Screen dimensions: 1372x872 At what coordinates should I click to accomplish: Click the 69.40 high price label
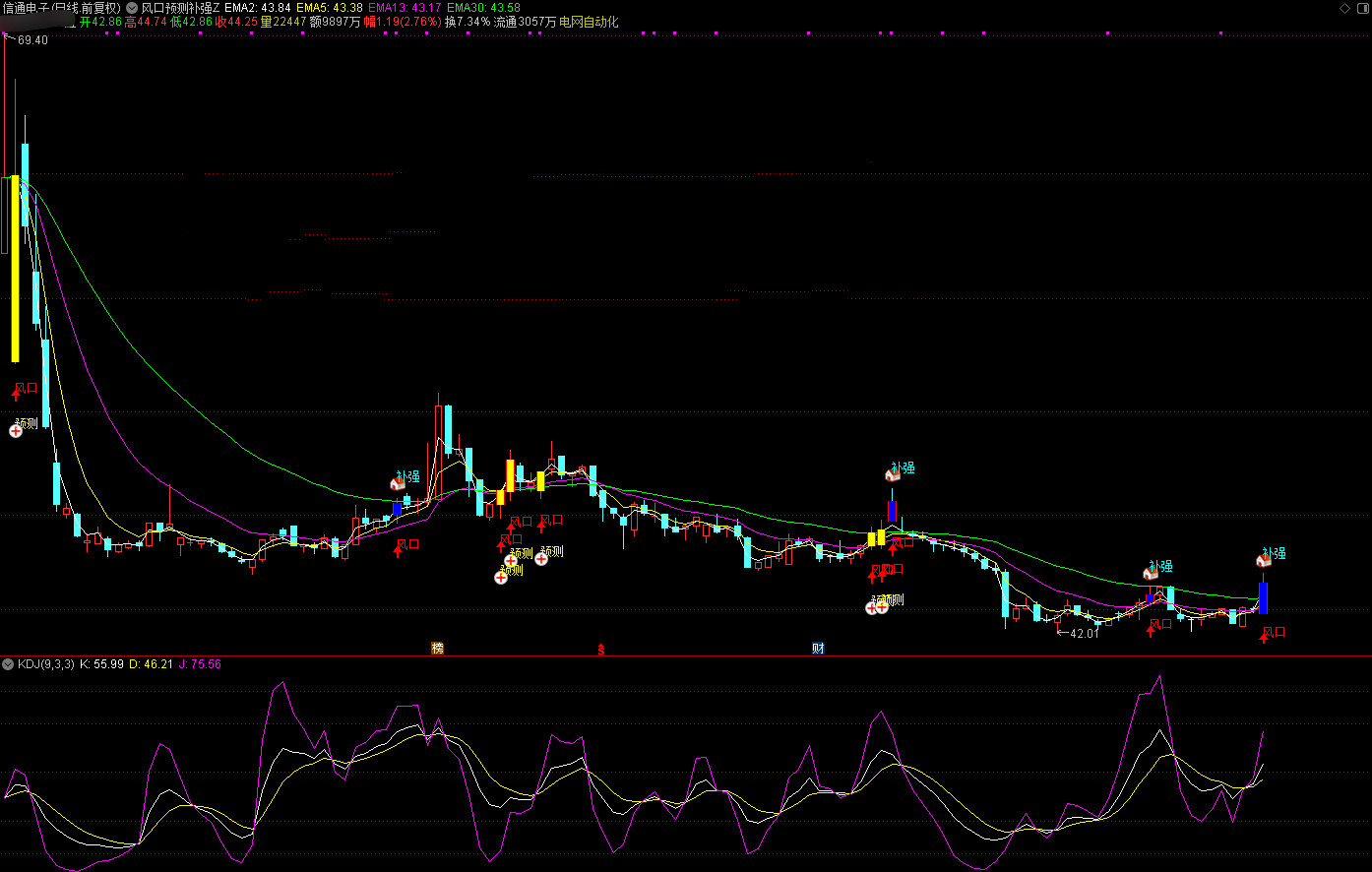point(32,40)
